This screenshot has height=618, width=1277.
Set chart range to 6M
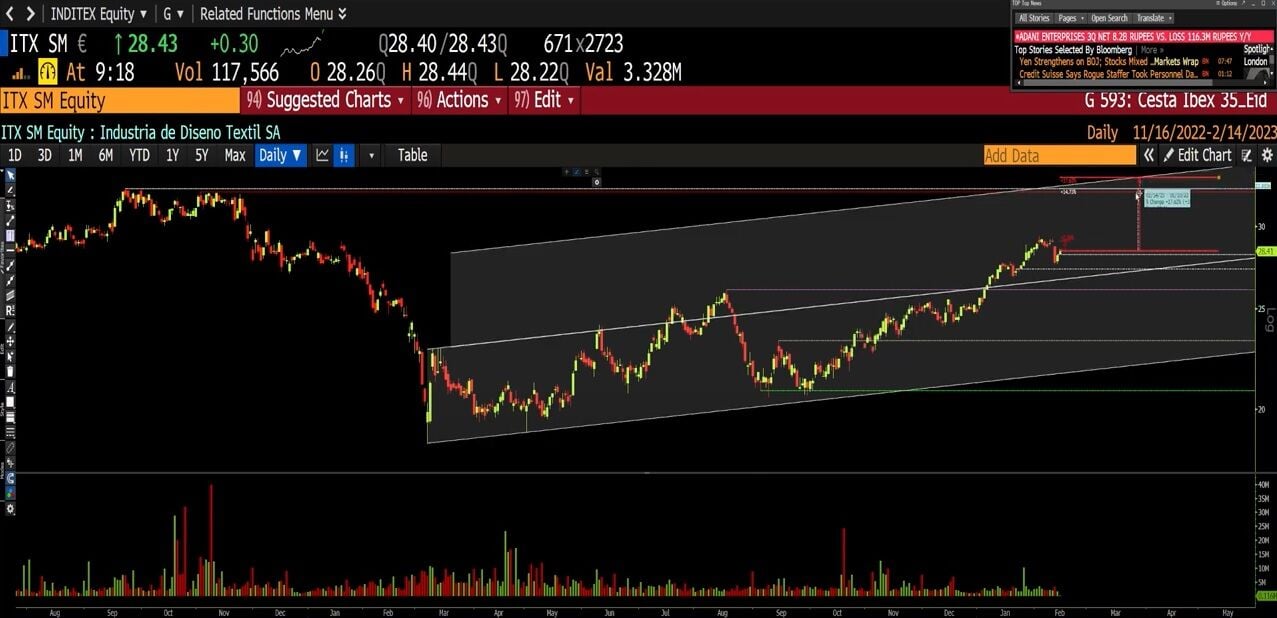click(x=105, y=155)
